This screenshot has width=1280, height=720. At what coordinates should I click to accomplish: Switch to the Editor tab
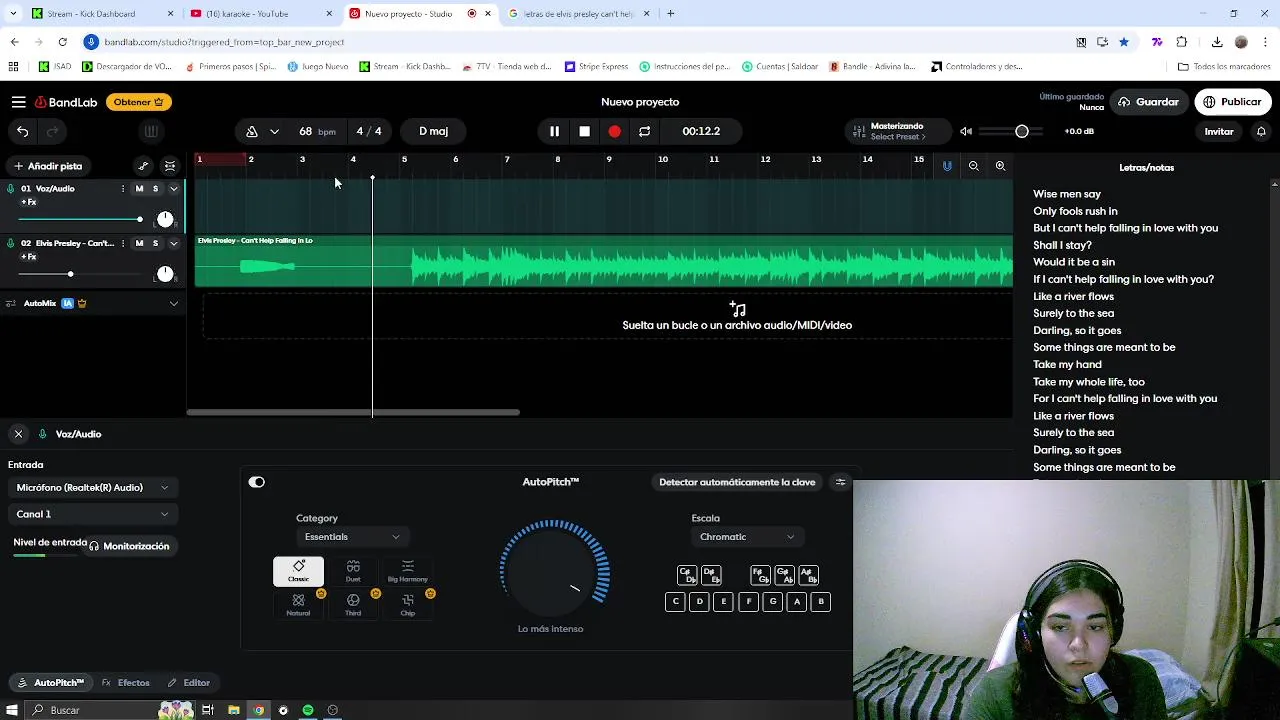point(189,683)
